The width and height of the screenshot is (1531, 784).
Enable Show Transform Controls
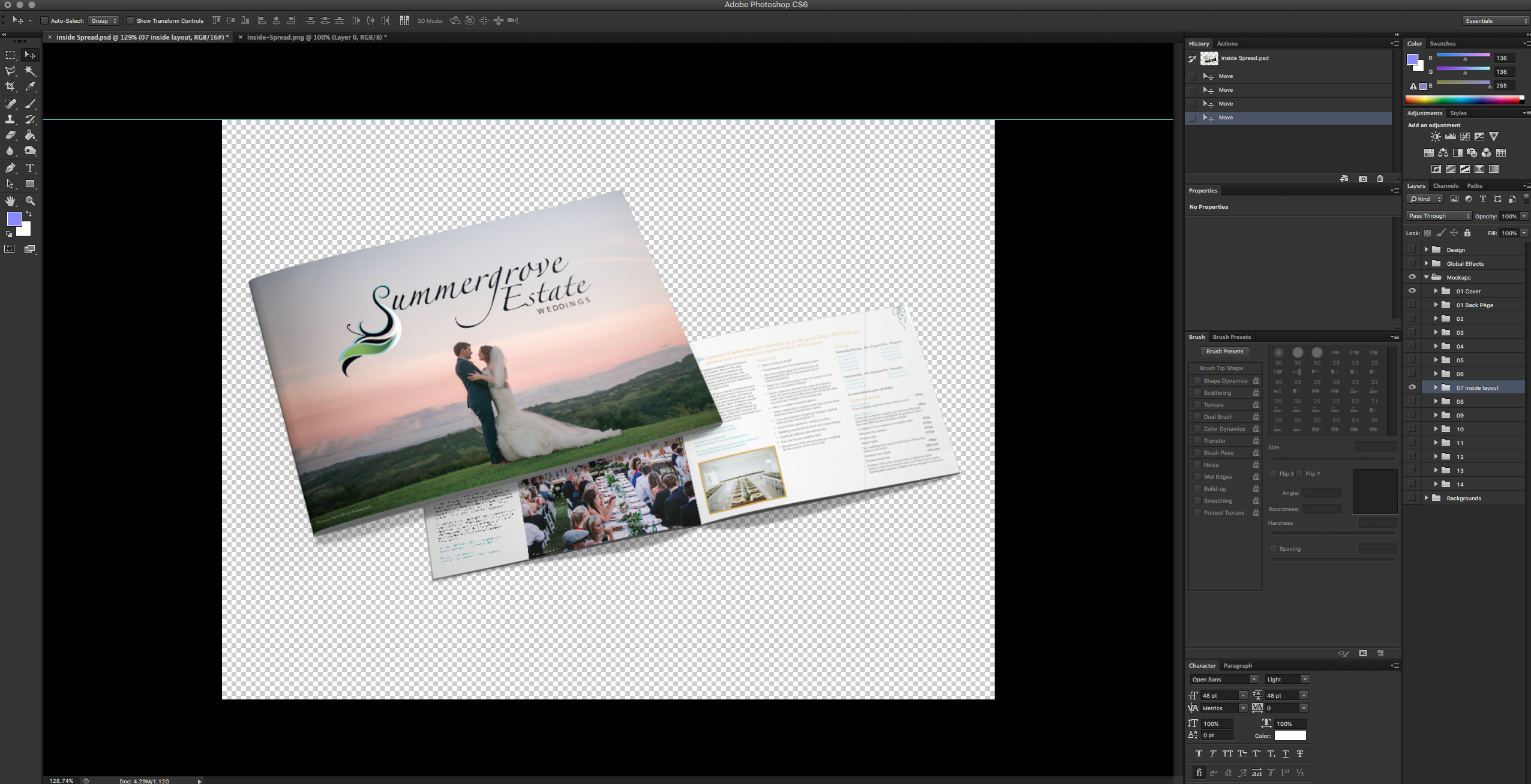click(130, 20)
